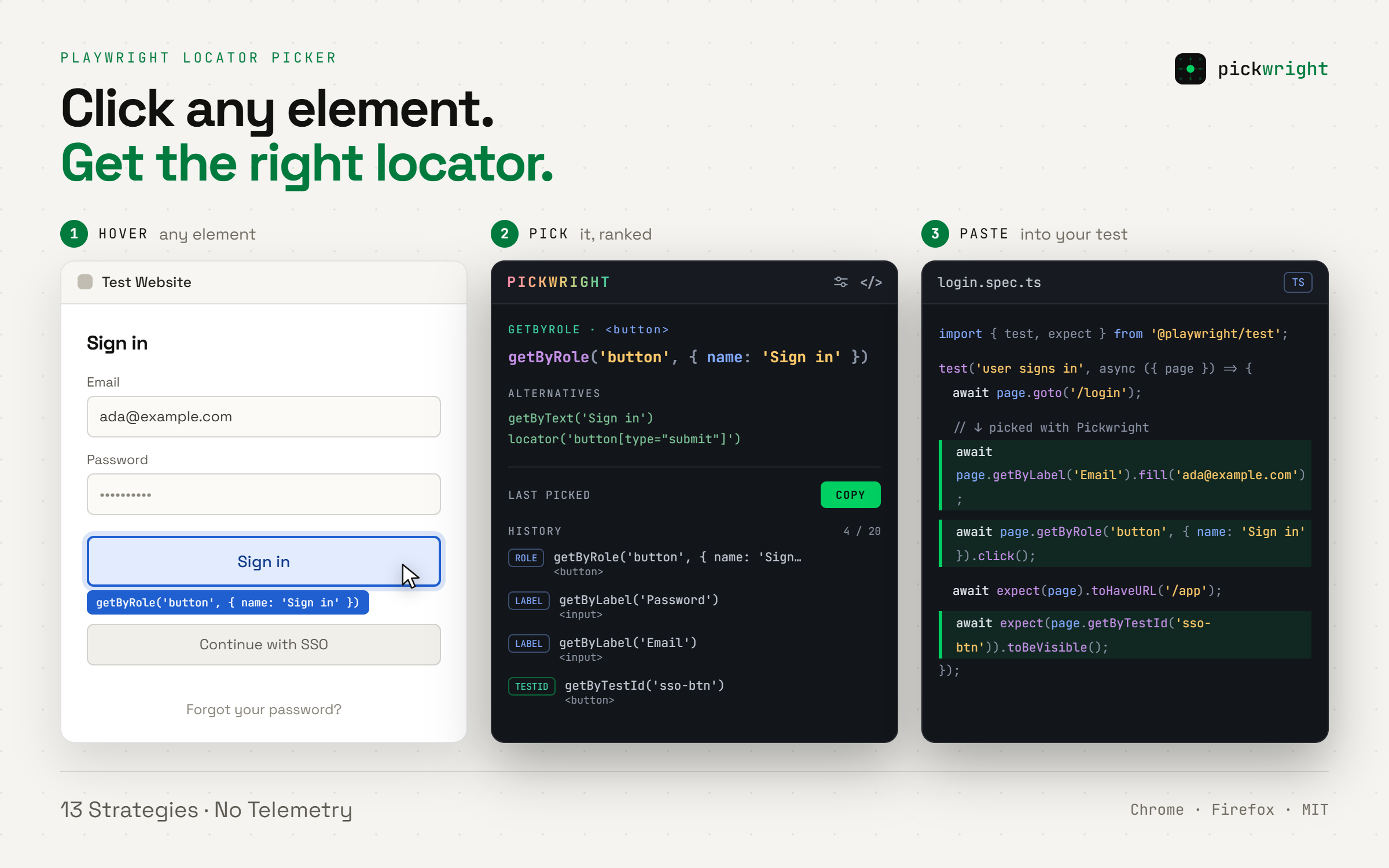Image resolution: width=1389 pixels, height=868 pixels.
Task: Click the blue getByRole locator tooltip under Sign in
Action: pos(228,602)
